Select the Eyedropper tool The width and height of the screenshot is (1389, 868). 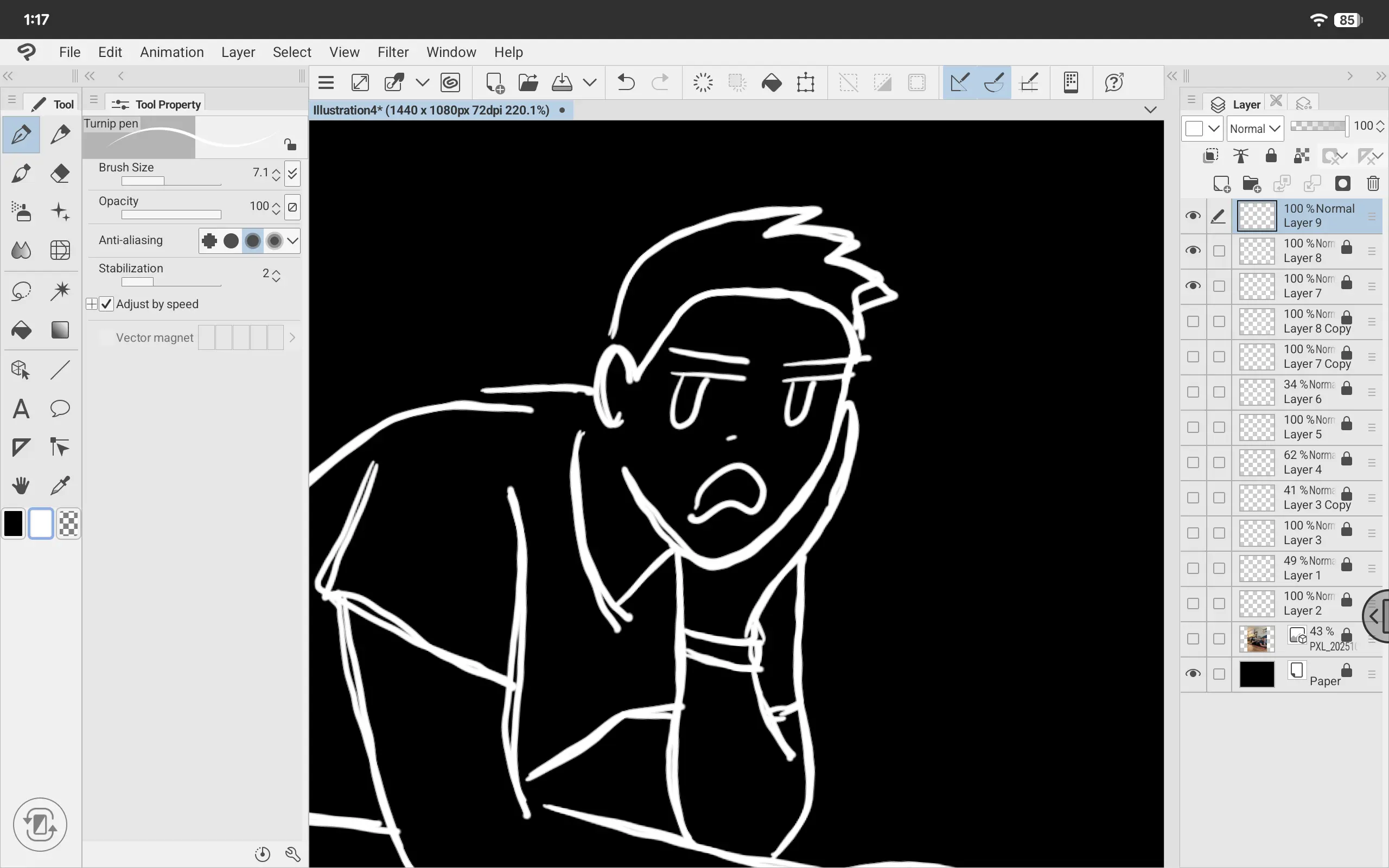point(60,486)
